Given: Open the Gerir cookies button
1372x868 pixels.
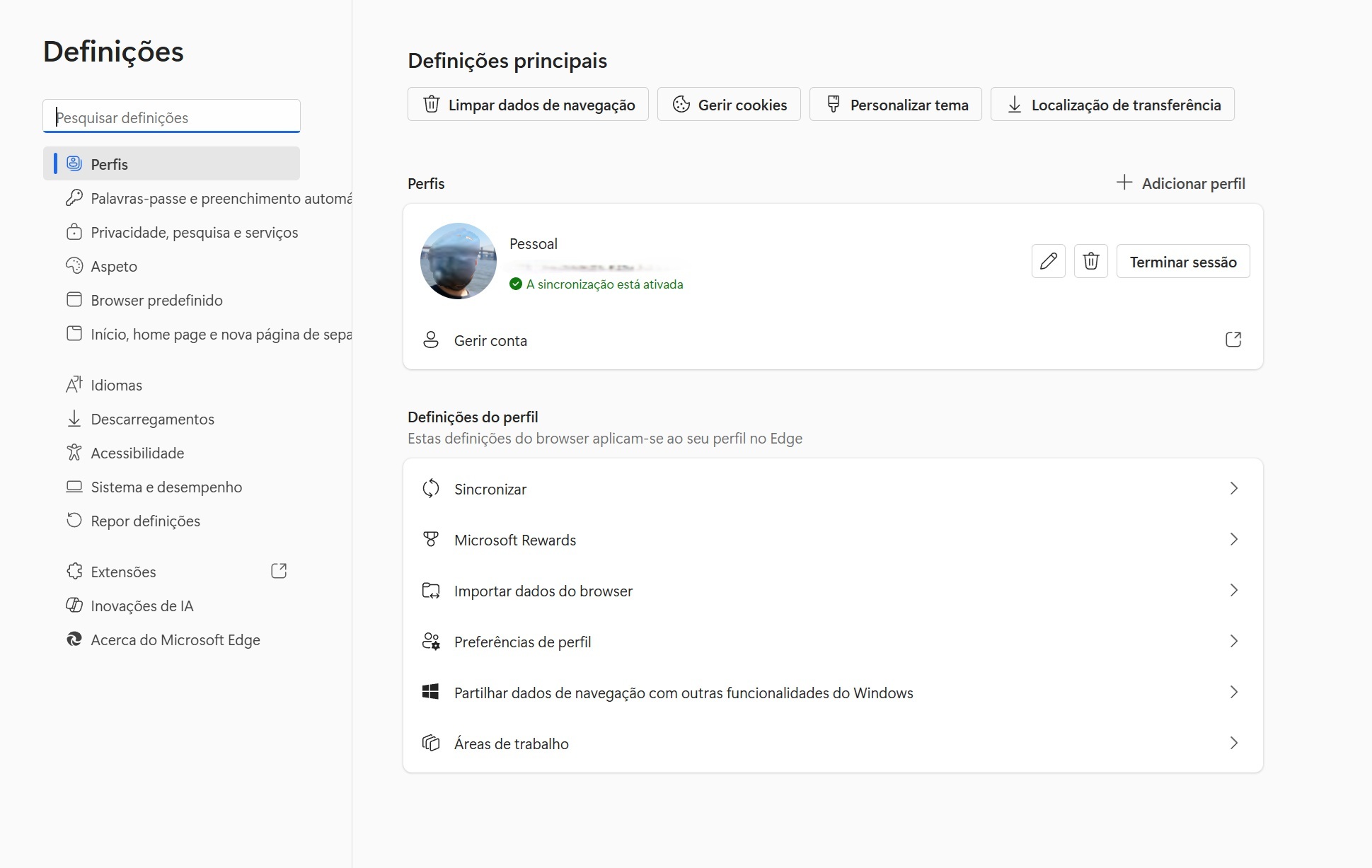Looking at the screenshot, I should (728, 105).
